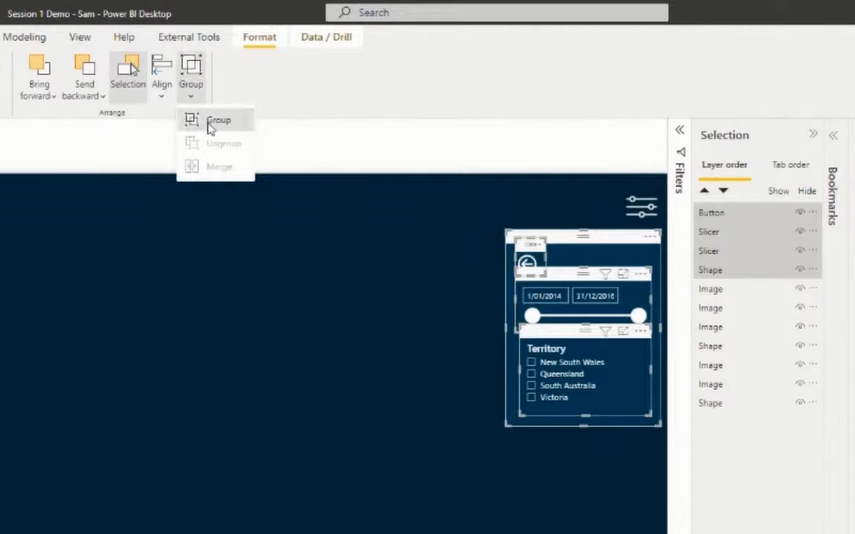Image resolution: width=855 pixels, height=534 pixels.
Task: Move selected layer down with down arrow
Action: click(723, 190)
